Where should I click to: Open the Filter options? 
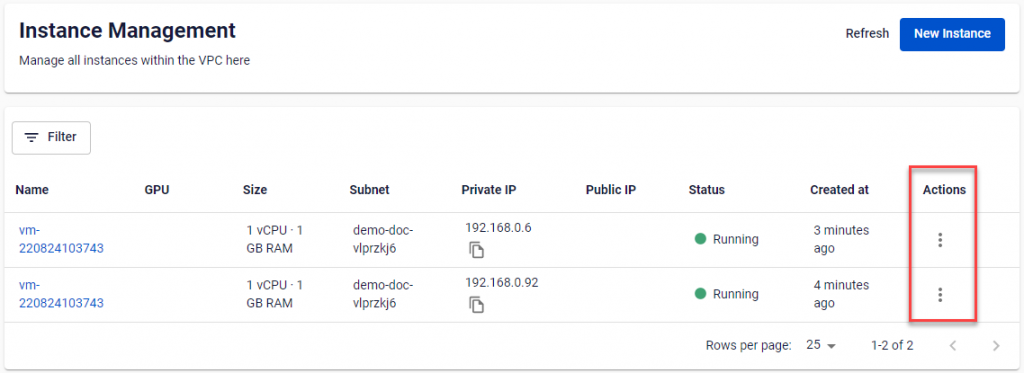click(x=51, y=137)
